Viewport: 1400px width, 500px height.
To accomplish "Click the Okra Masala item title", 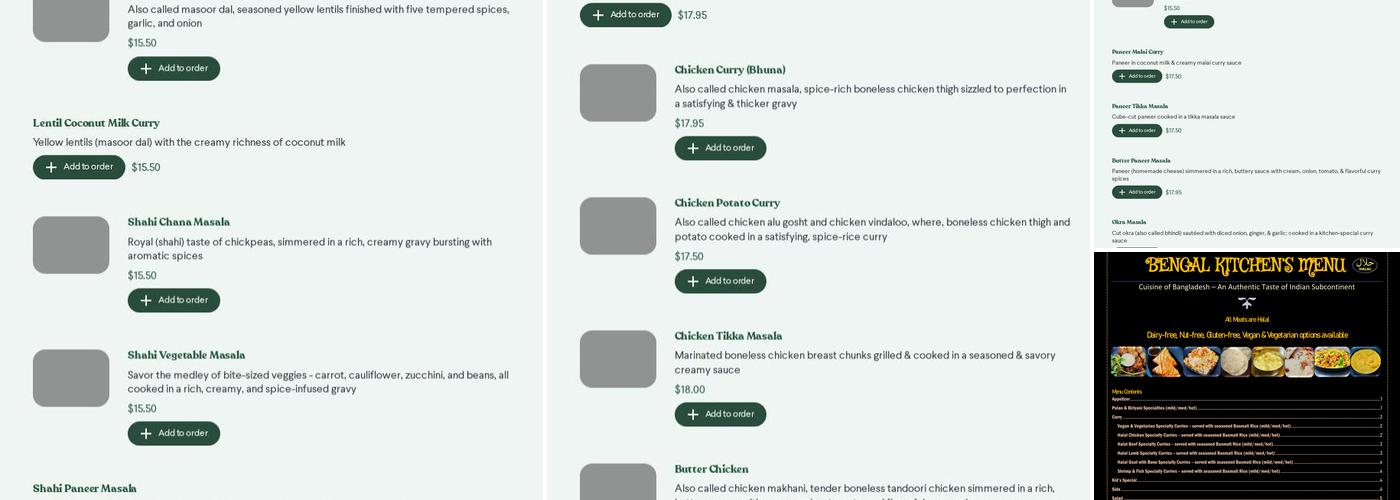I will (1129, 222).
